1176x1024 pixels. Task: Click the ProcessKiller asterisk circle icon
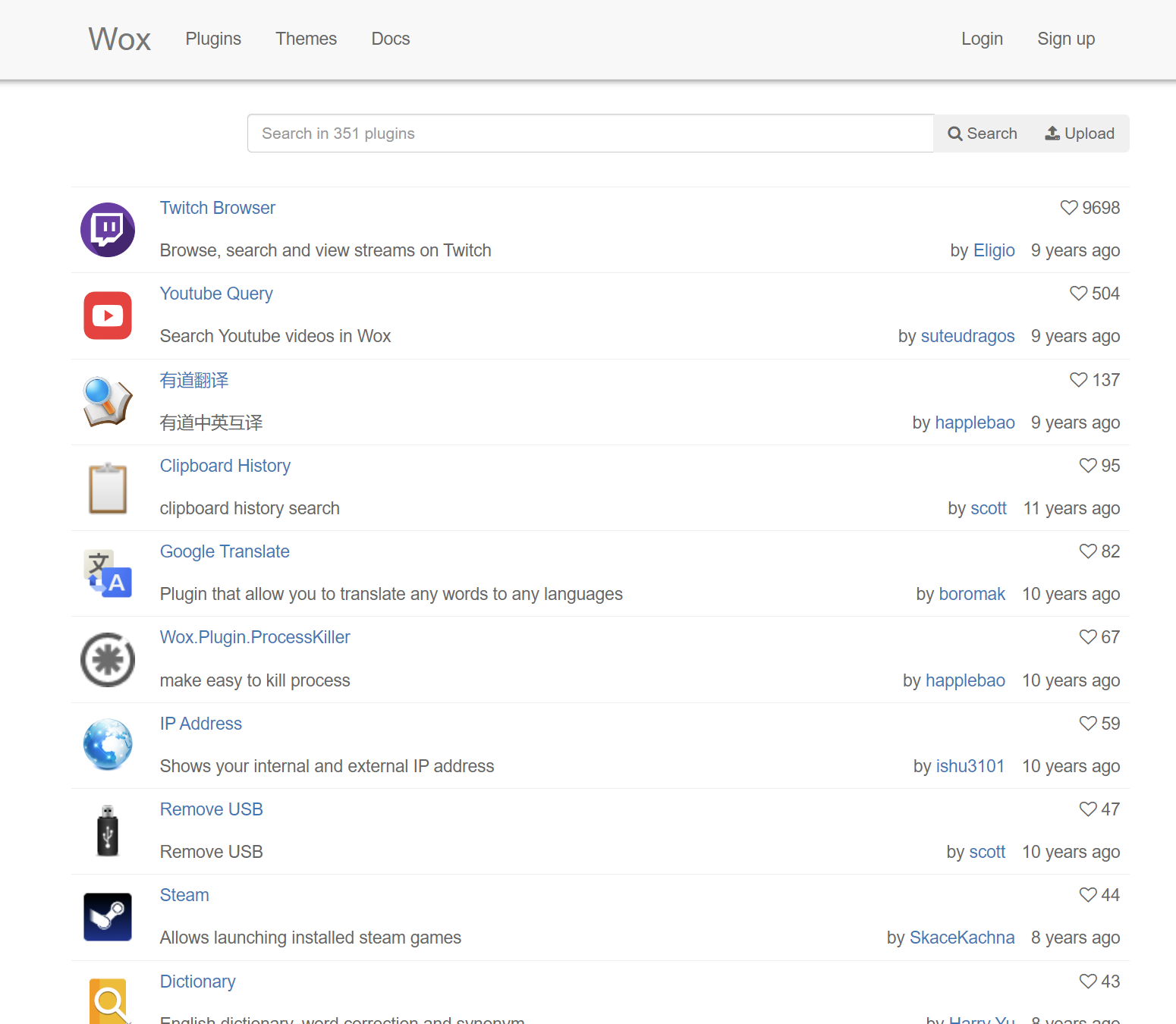108,660
